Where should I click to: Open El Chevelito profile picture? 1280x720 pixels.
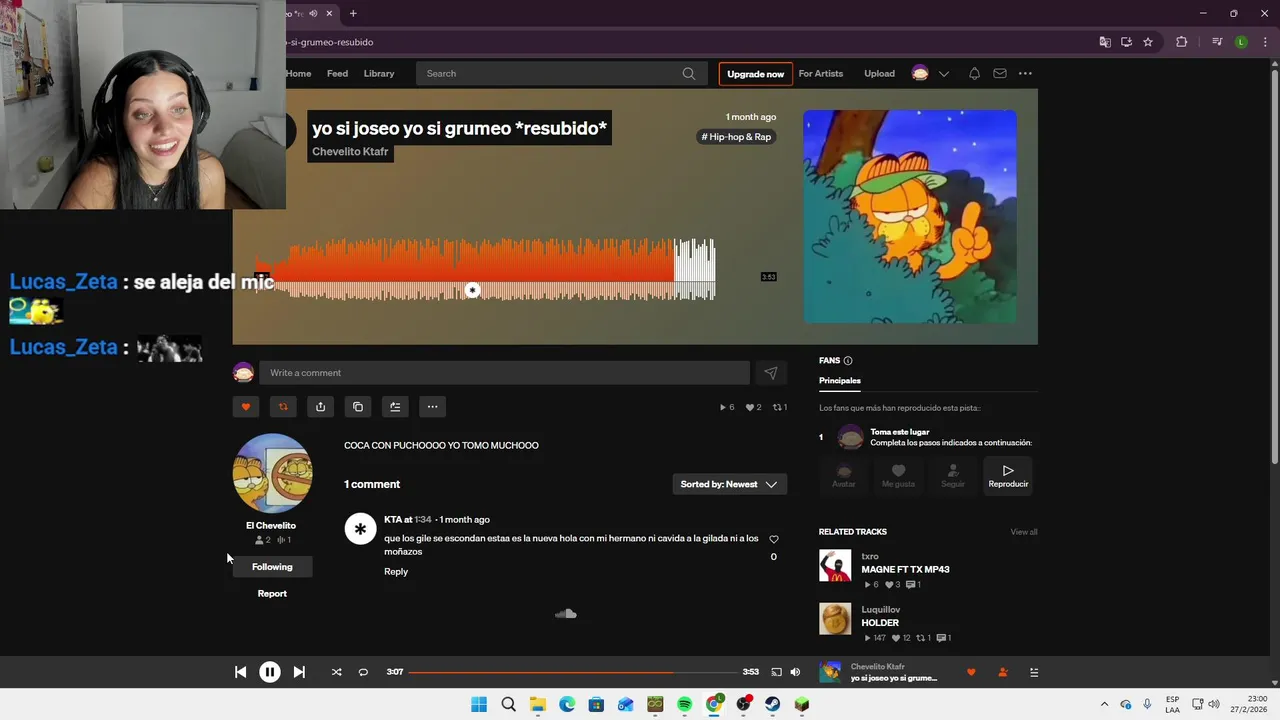click(x=272, y=473)
